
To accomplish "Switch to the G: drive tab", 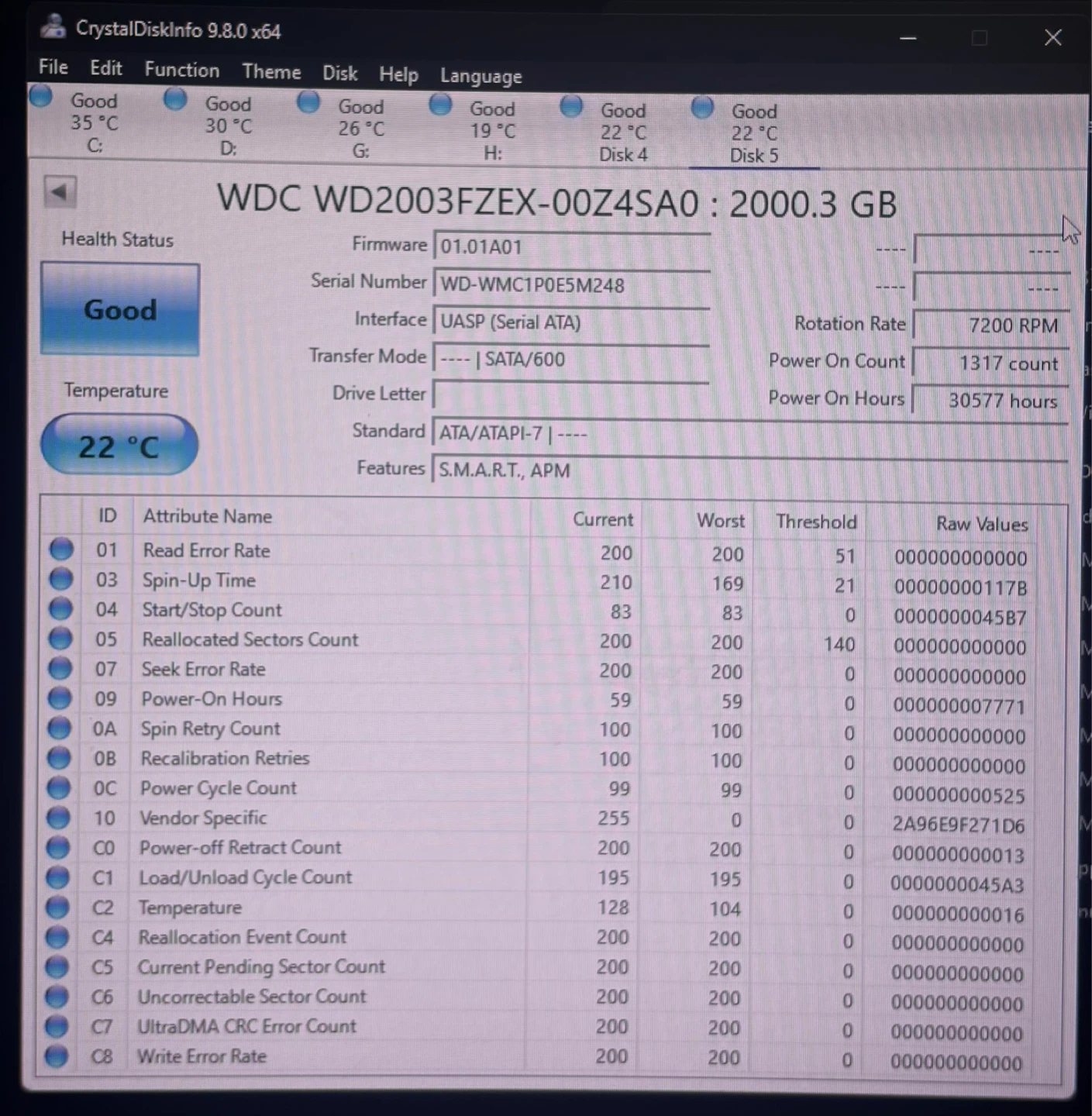I will pyautogui.click(x=360, y=128).
